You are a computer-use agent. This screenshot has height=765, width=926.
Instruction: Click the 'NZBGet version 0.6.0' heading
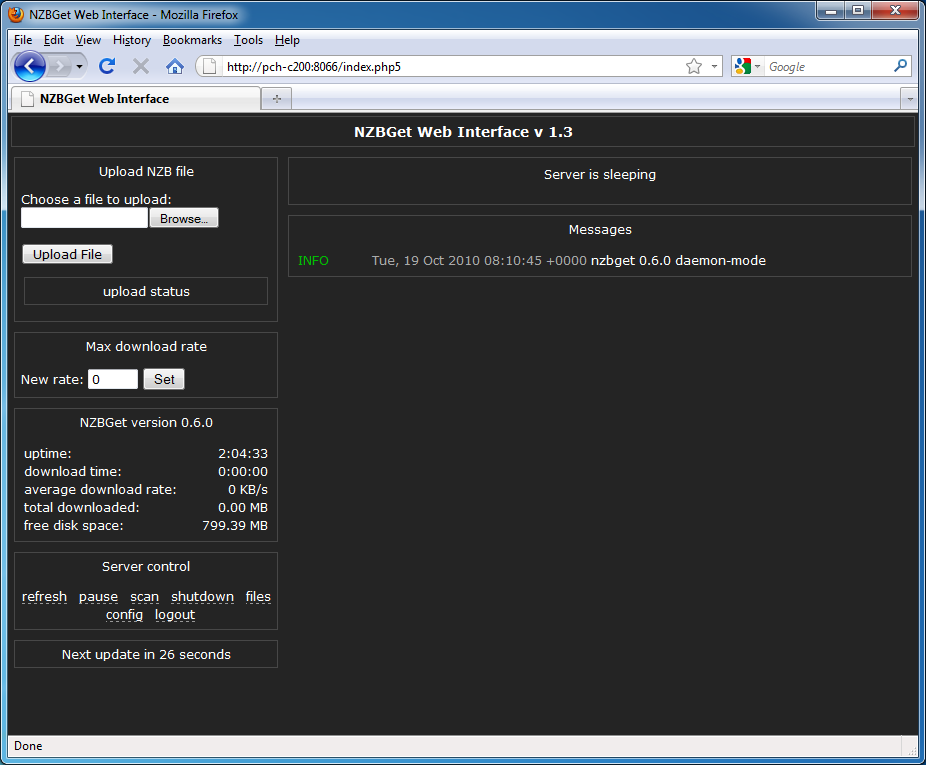click(x=146, y=423)
